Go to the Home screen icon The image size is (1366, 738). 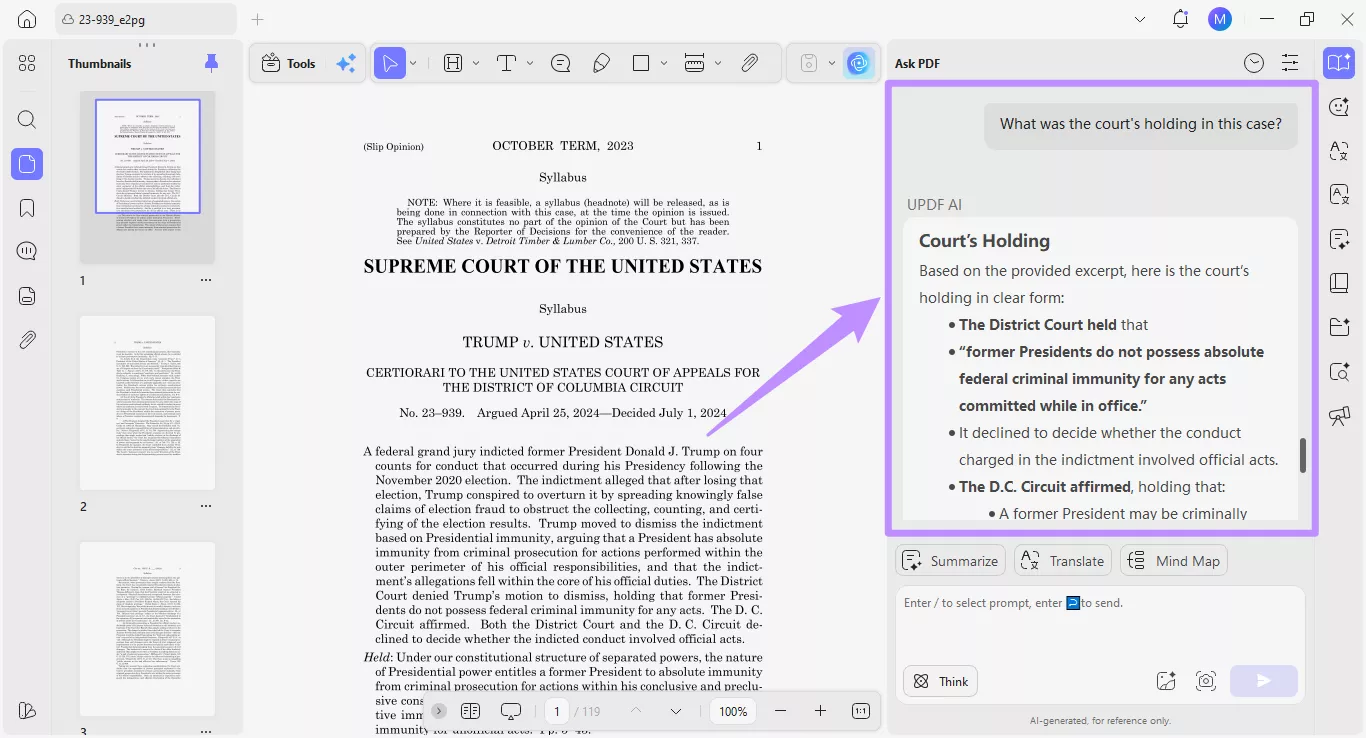(27, 19)
